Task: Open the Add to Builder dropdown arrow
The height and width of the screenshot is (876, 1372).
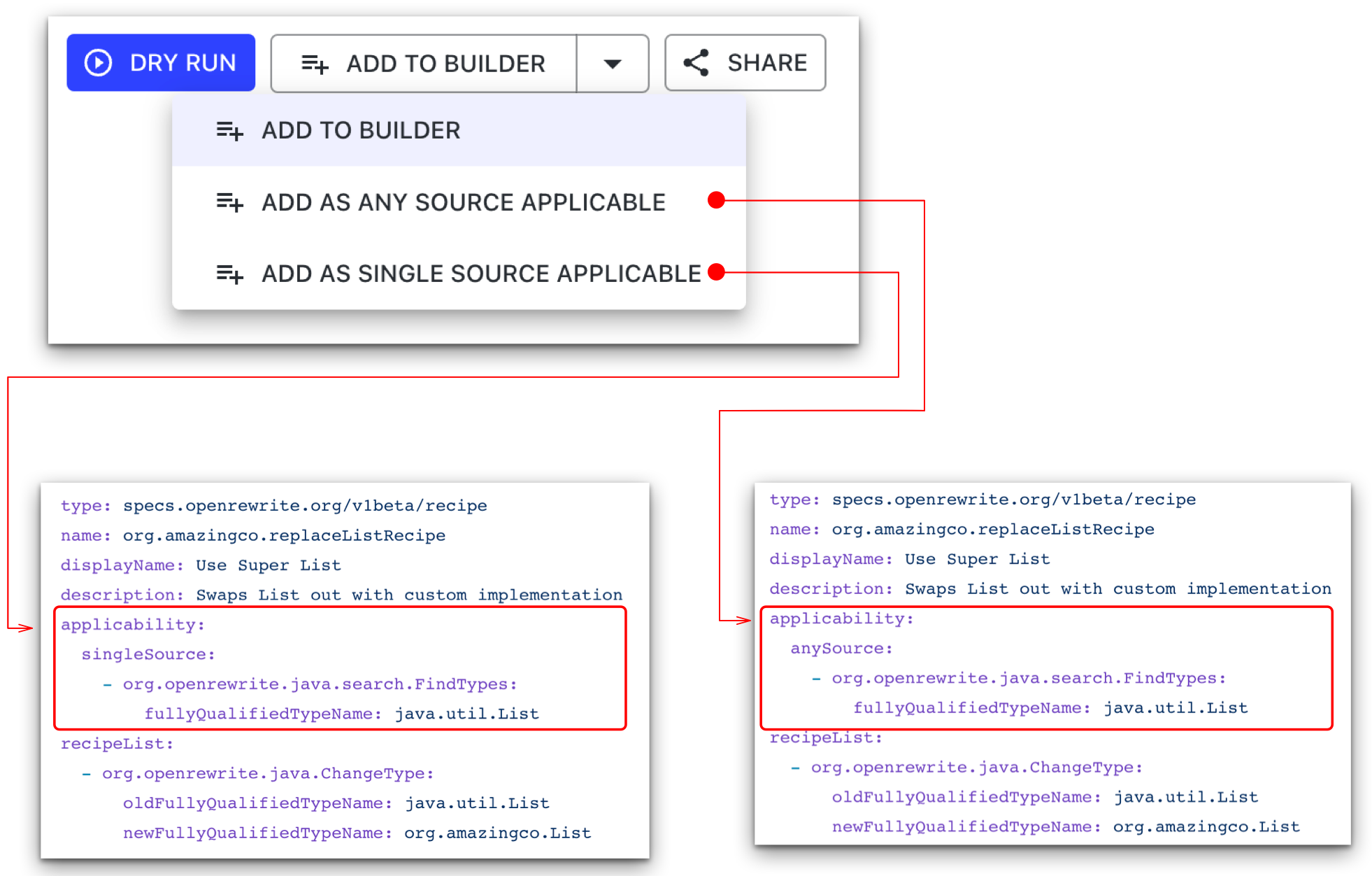Action: 613,64
